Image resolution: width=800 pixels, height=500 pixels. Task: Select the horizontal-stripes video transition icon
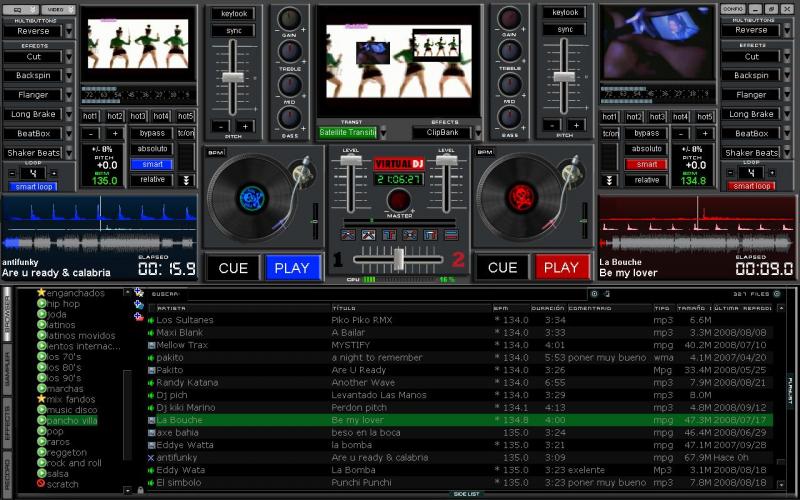[x=451, y=235]
